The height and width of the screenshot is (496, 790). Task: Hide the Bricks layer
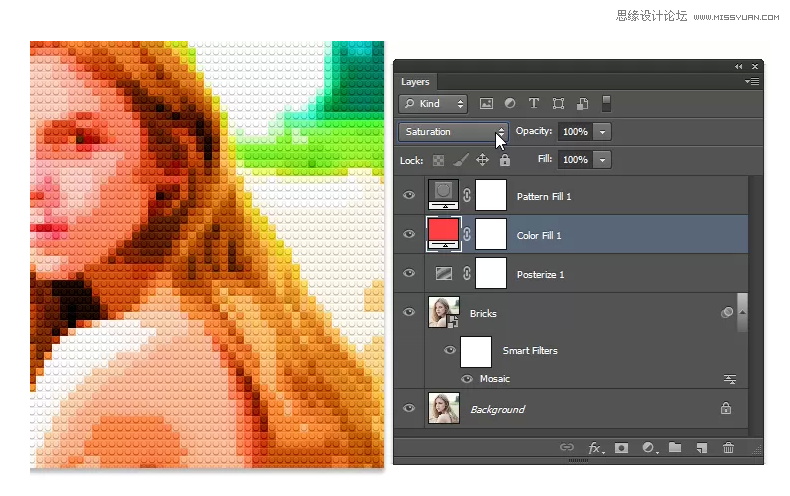pos(409,312)
